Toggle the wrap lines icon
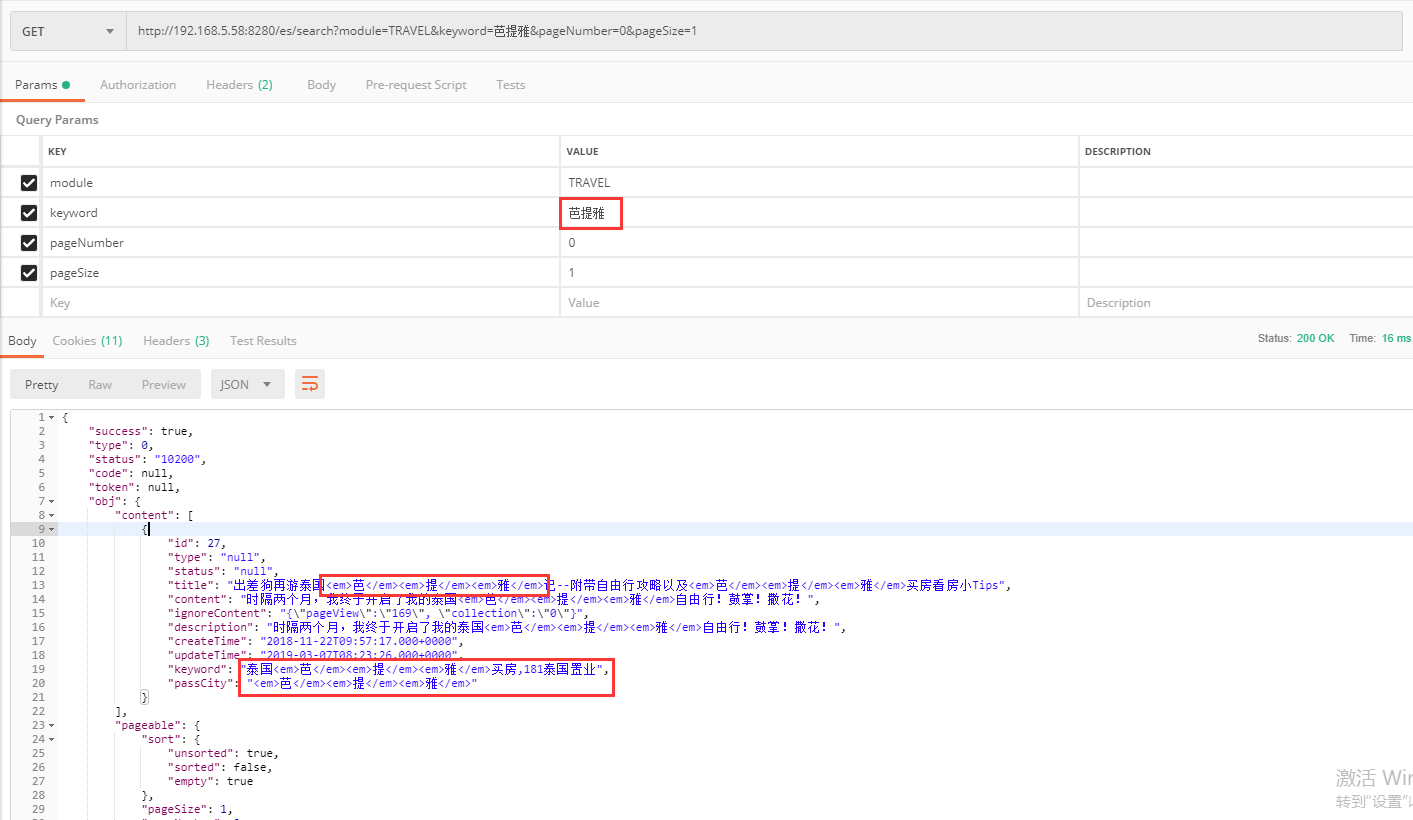The image size is (1413, 820). (309, 383)
